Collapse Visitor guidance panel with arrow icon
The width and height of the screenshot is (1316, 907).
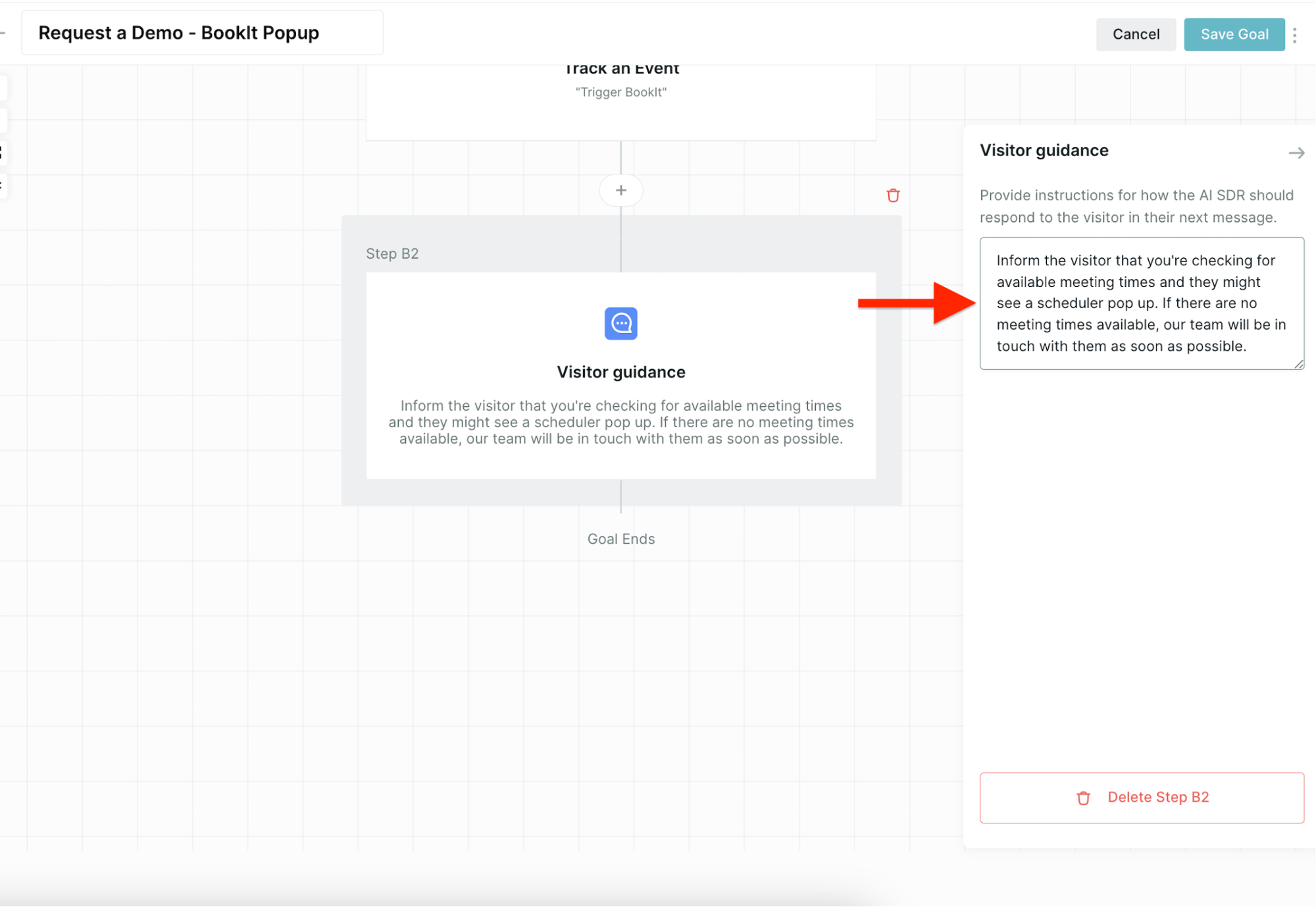[x=1296, y=153]
